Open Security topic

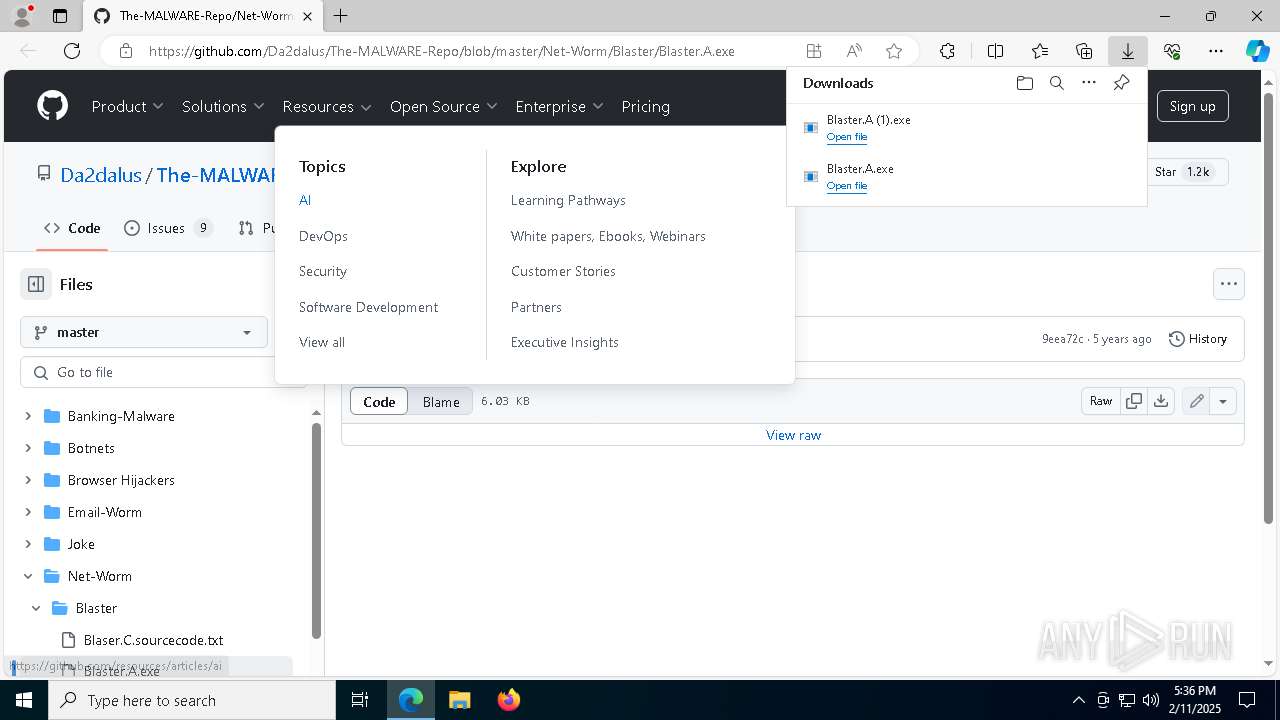pos(323,271)
